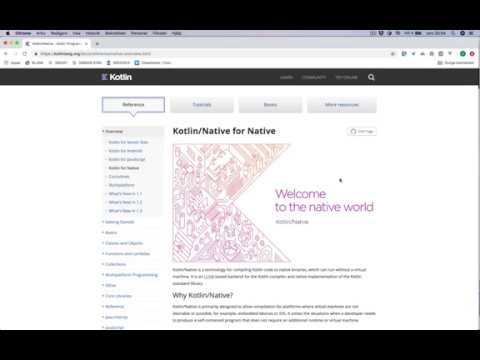Image resolution: width=480 pixels, height=360 pixels.
Task: Click the Spotlight search icon in menu bar
Action: tap(453, 33)
